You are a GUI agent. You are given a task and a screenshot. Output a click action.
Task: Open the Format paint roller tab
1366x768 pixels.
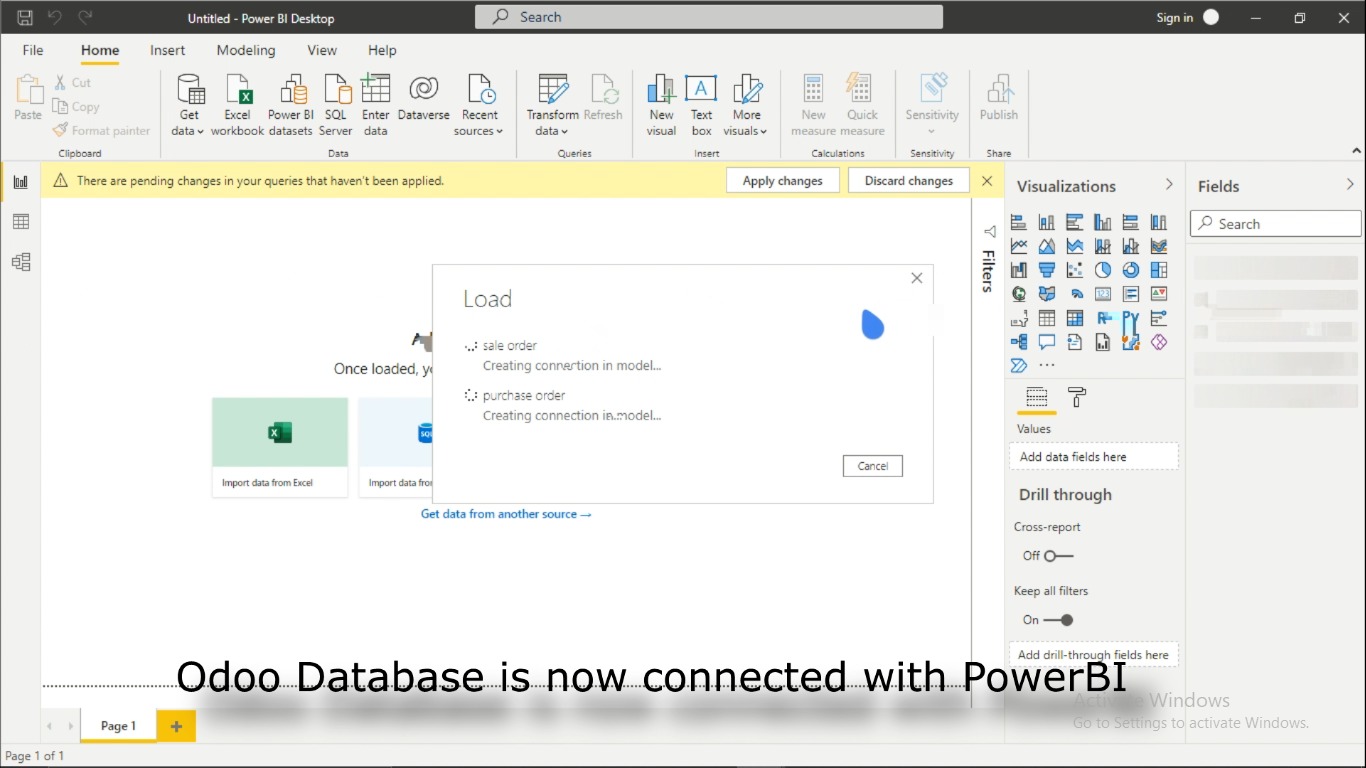1077,397
